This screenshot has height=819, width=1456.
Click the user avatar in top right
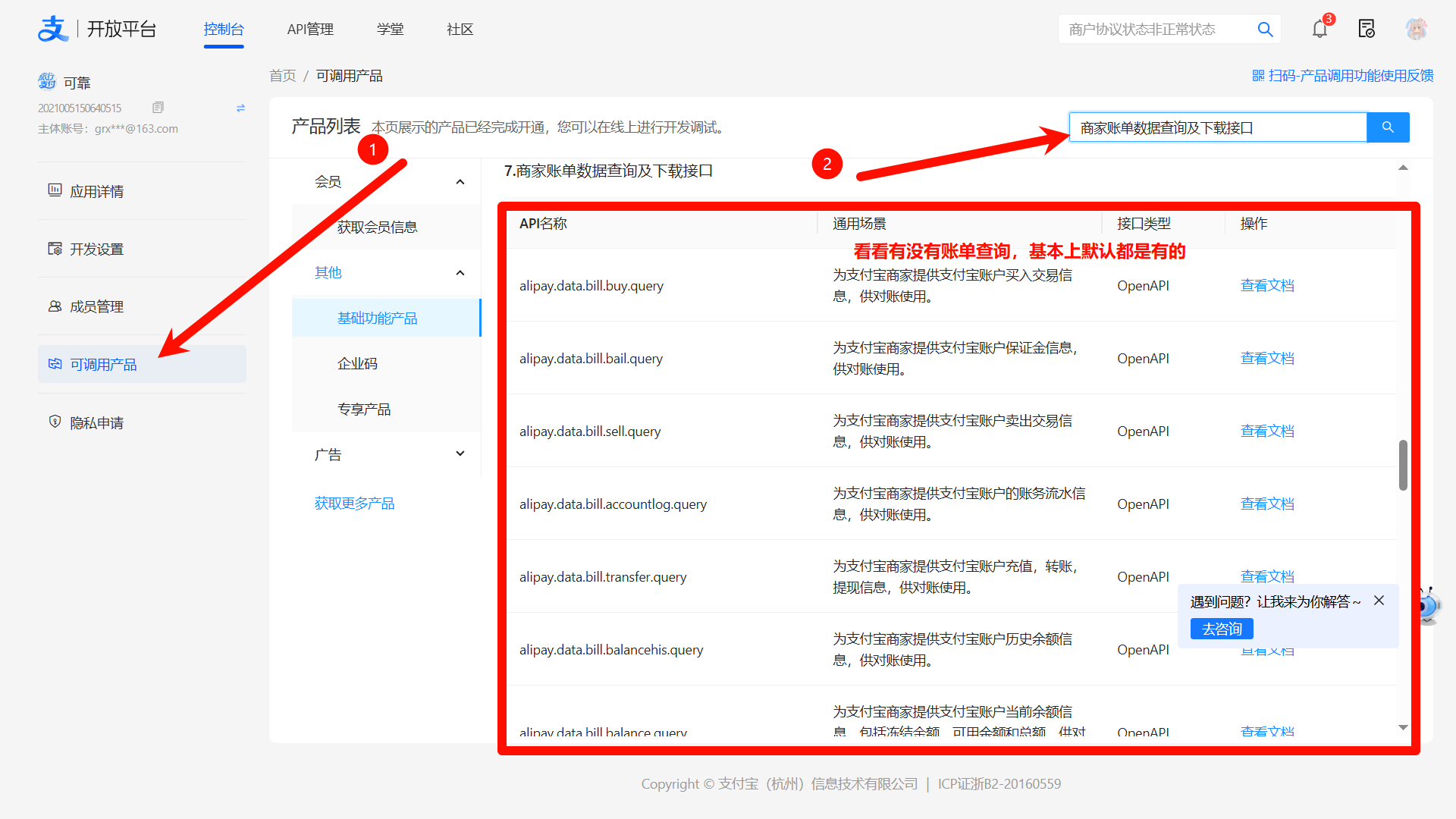[1417, 28]
